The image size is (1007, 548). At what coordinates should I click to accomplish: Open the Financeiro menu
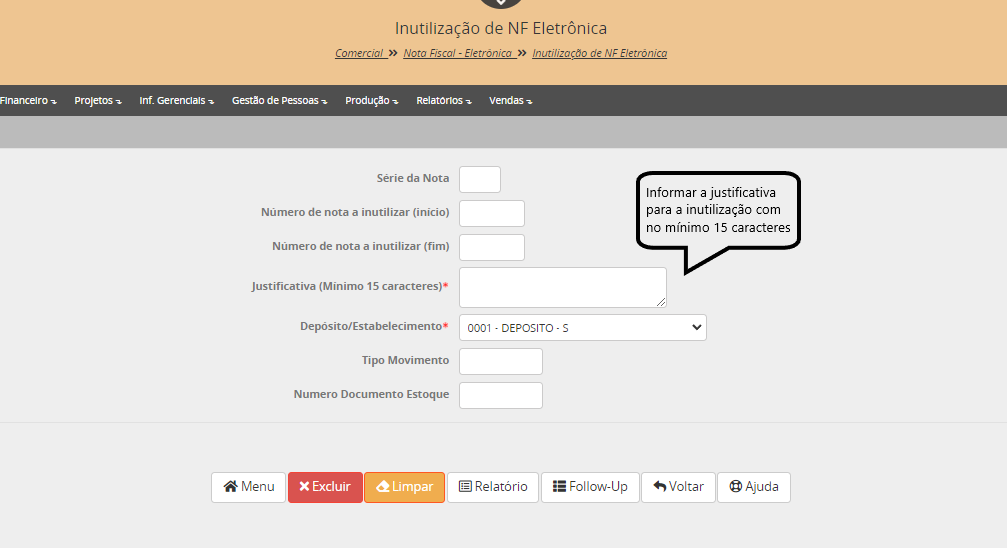click(x=27, y=101)
